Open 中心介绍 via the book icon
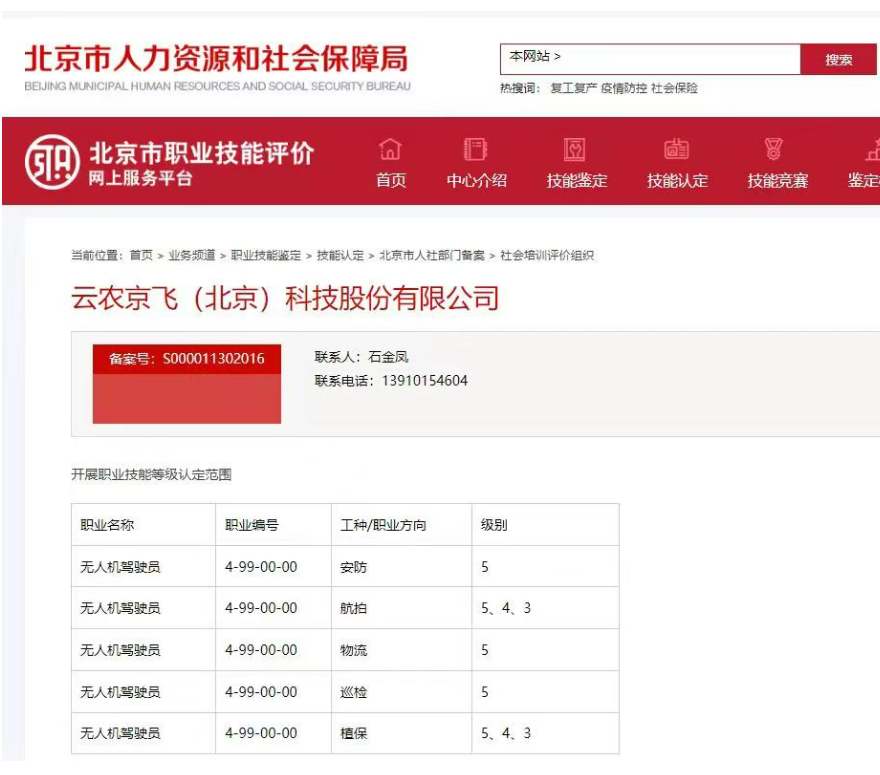This screenshot has width=880, height=775. [x=476, y=150]
